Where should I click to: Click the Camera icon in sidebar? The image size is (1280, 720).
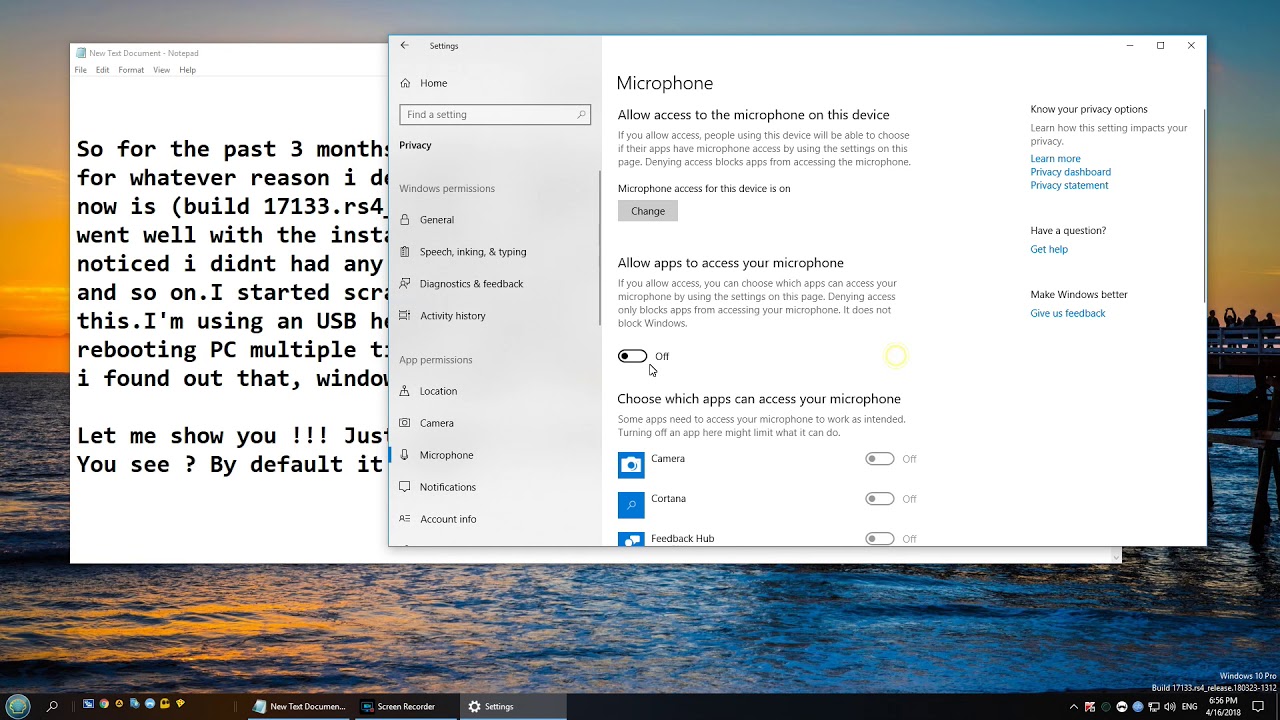pos(405,423)
